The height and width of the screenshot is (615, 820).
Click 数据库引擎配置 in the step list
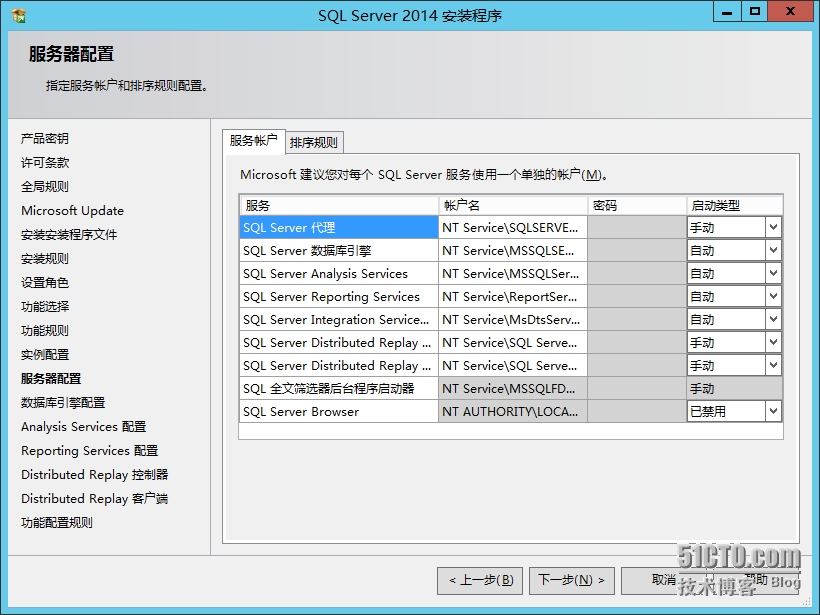[x=63, y=403]
